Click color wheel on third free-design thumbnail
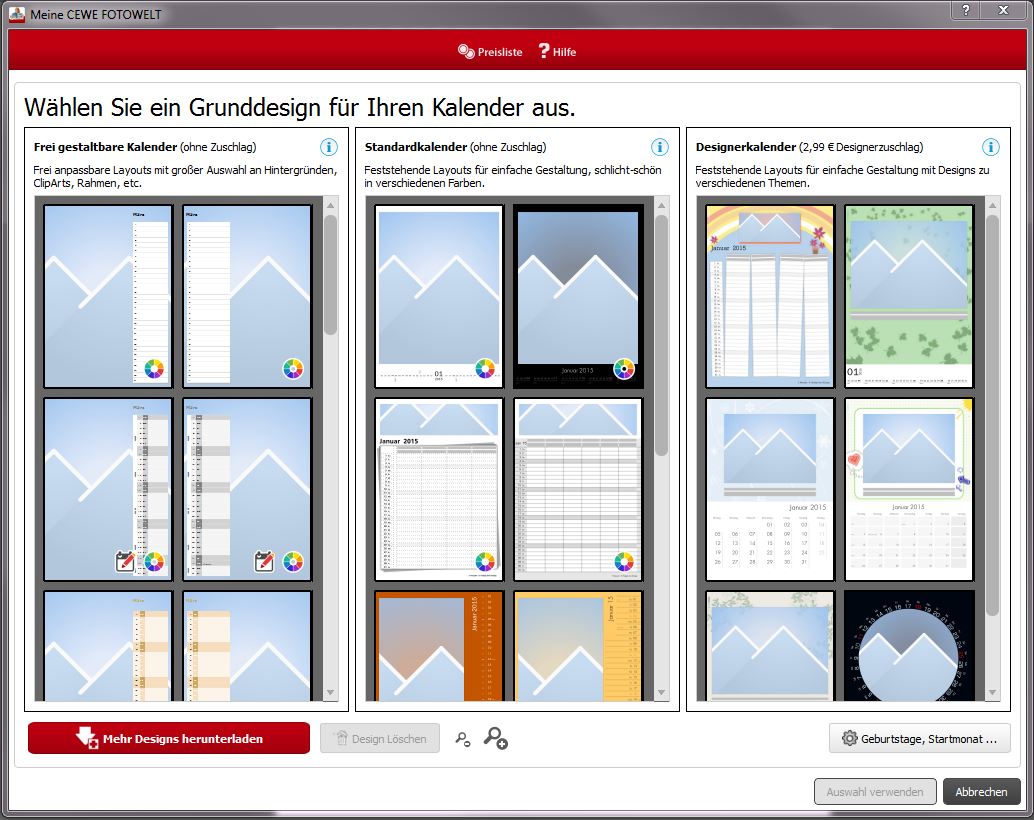The image size is (1034, 820). point(154,562)
